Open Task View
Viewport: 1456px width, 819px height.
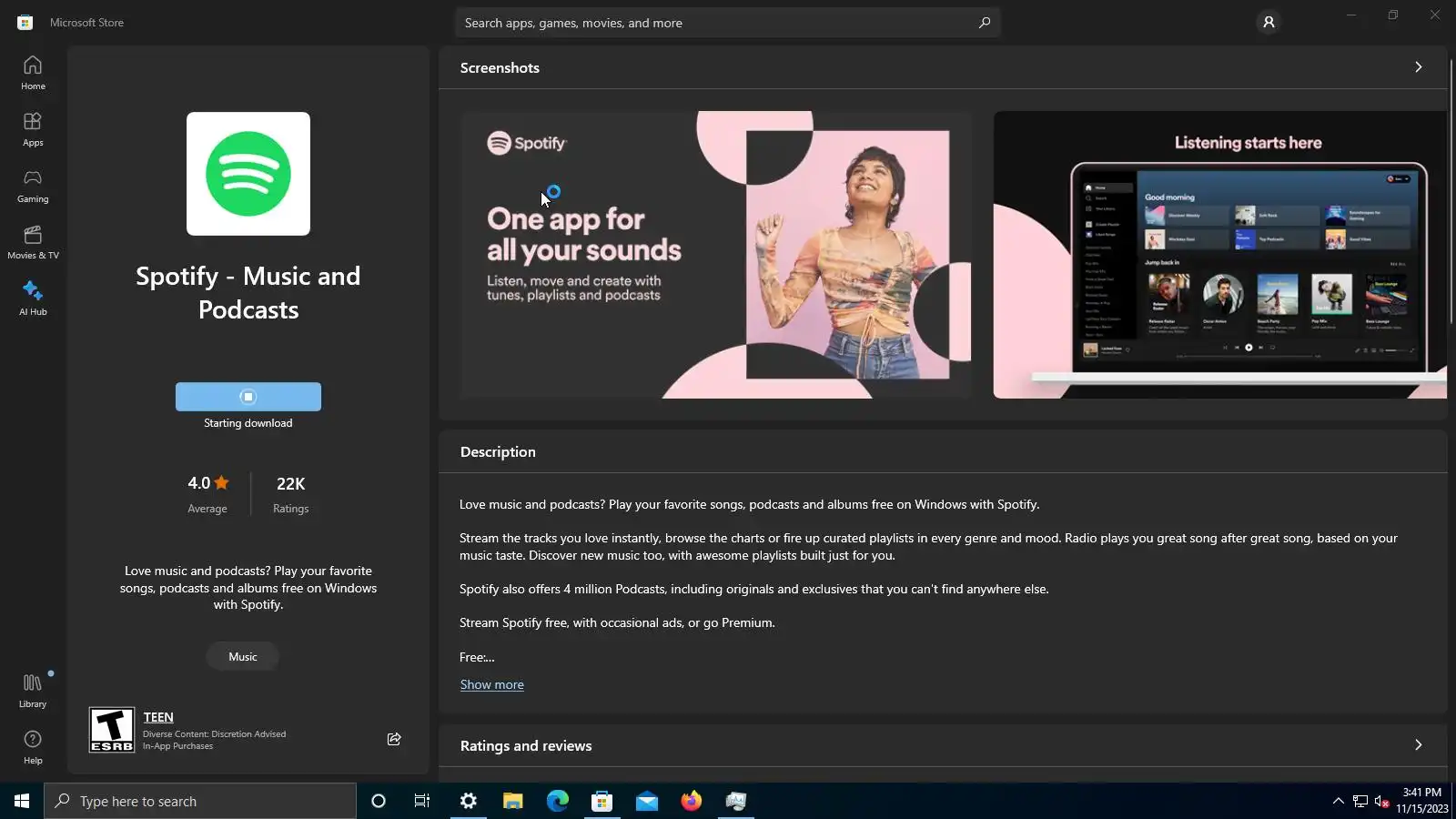(x=422, y=801)
